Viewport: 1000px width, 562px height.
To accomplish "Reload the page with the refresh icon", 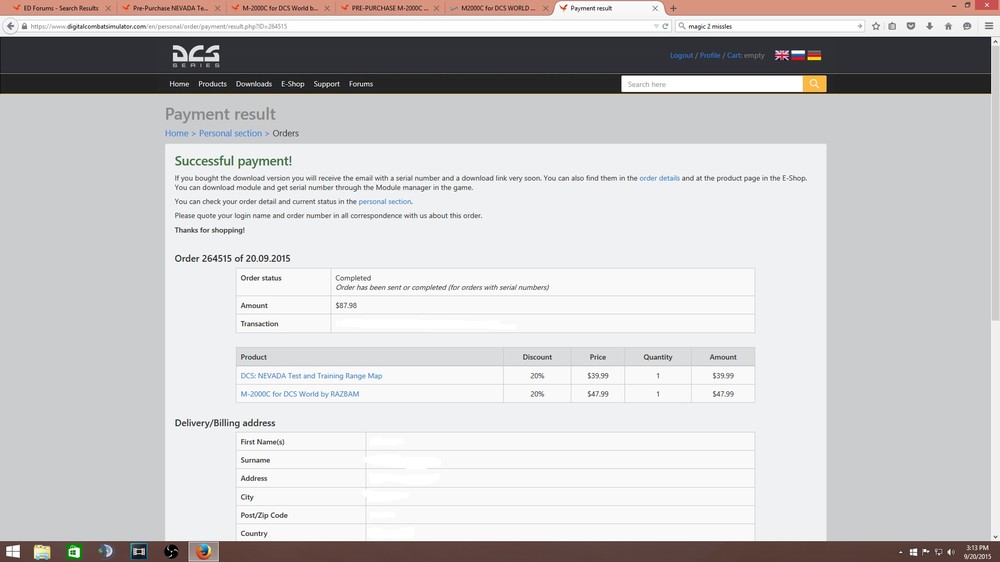I will click(x=665, y=26).
